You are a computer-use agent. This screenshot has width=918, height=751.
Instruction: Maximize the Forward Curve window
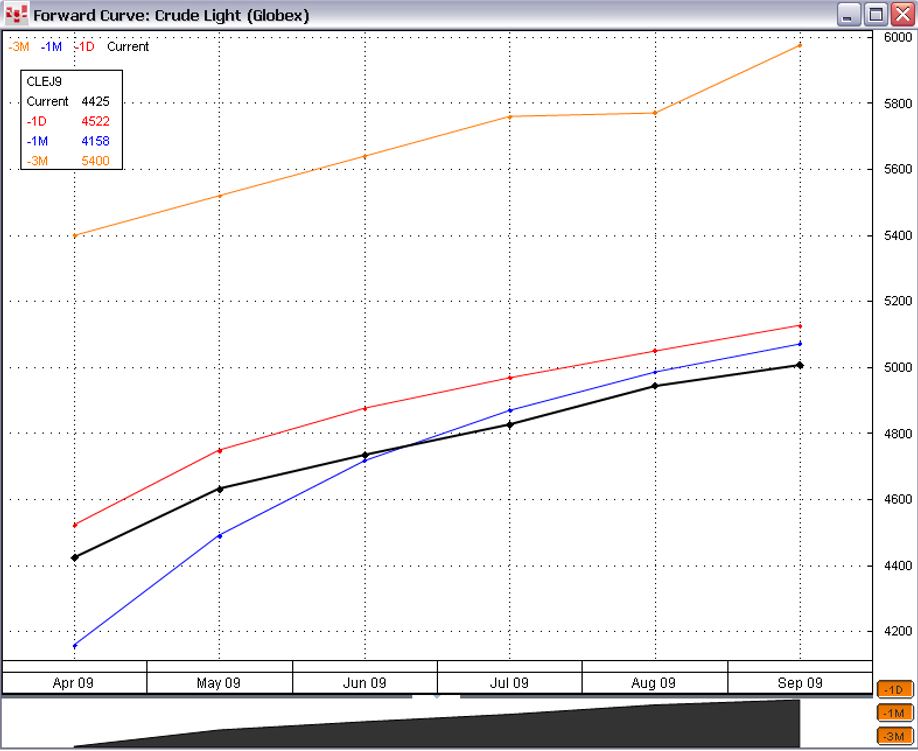[x=876, y=15]
